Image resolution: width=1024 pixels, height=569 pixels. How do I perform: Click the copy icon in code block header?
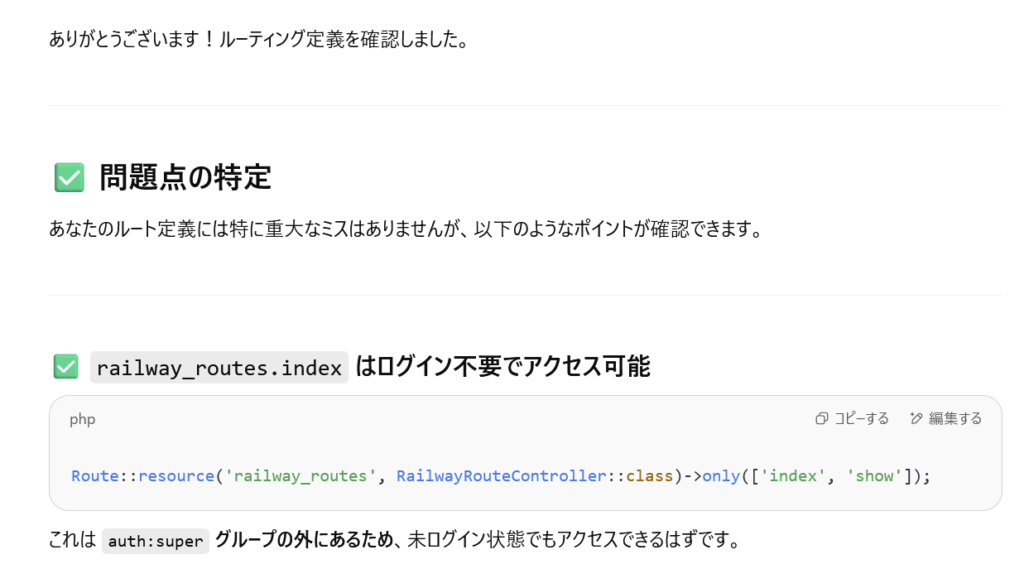[x=822, y=419]
